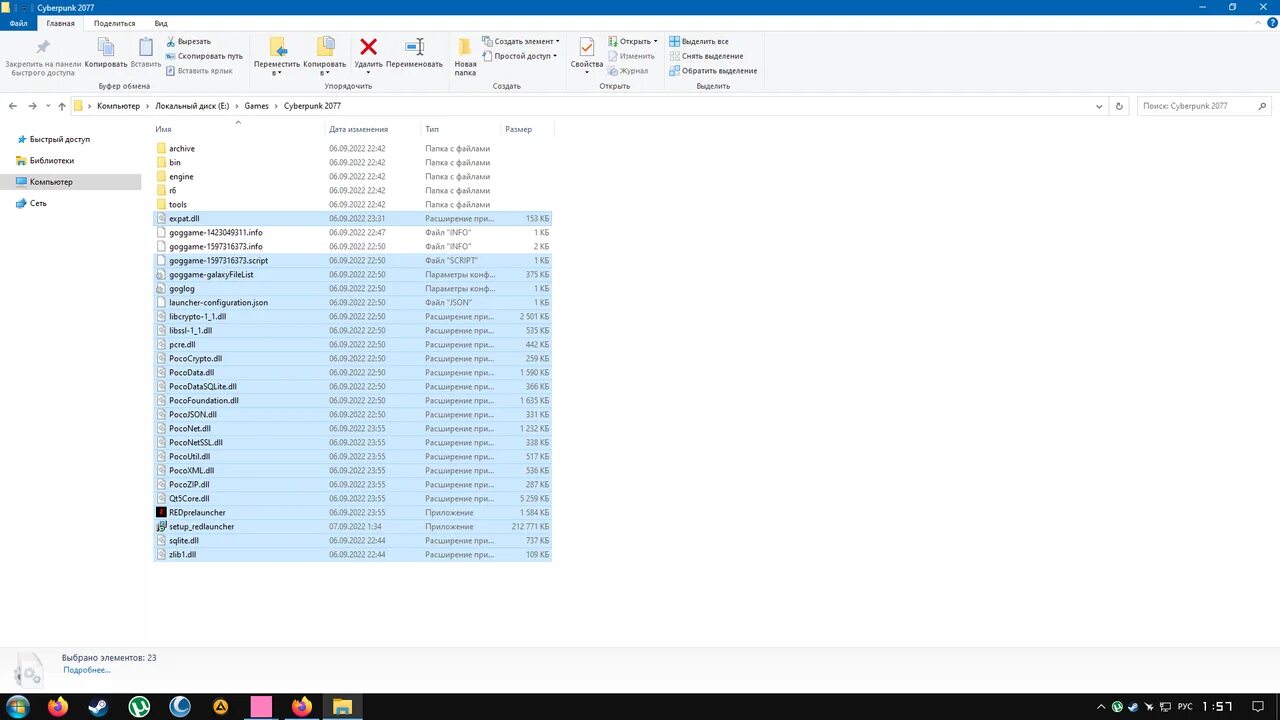Click the search magnifier icon
Viewport: 1280px width, 720px height.
coord(1262,106)
